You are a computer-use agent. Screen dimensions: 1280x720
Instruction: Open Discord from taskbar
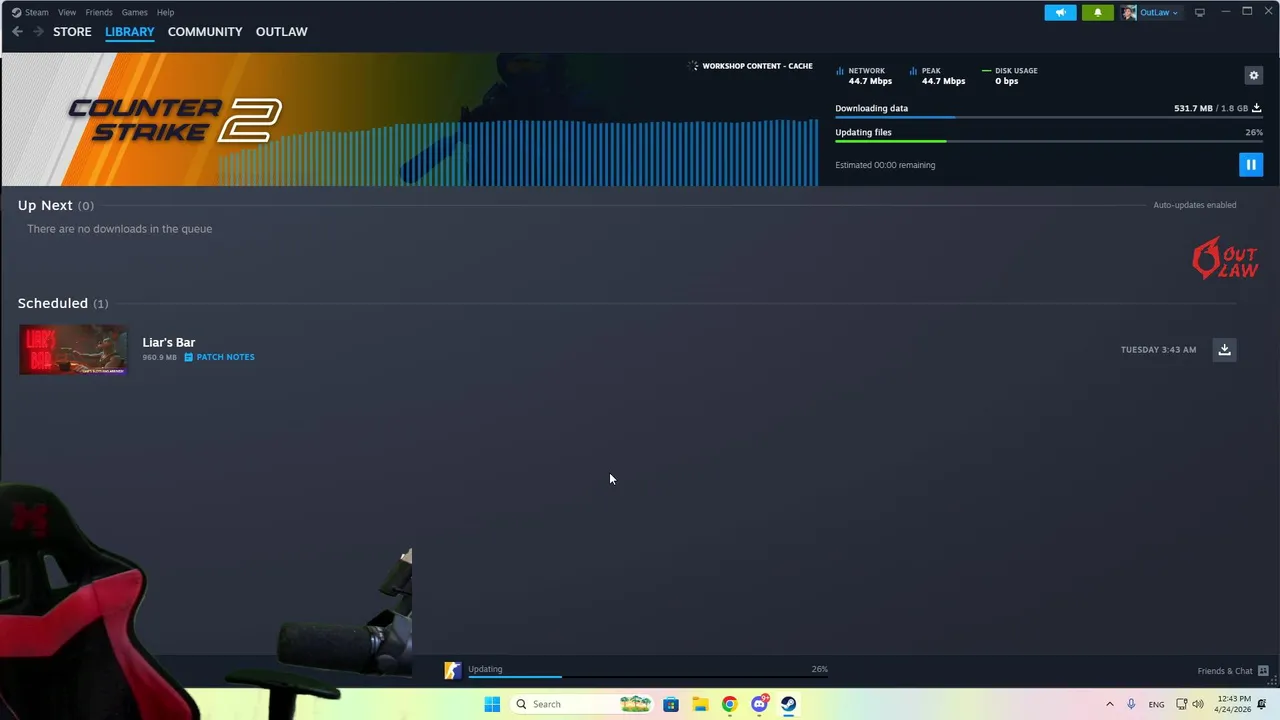(x=760, y=704)
